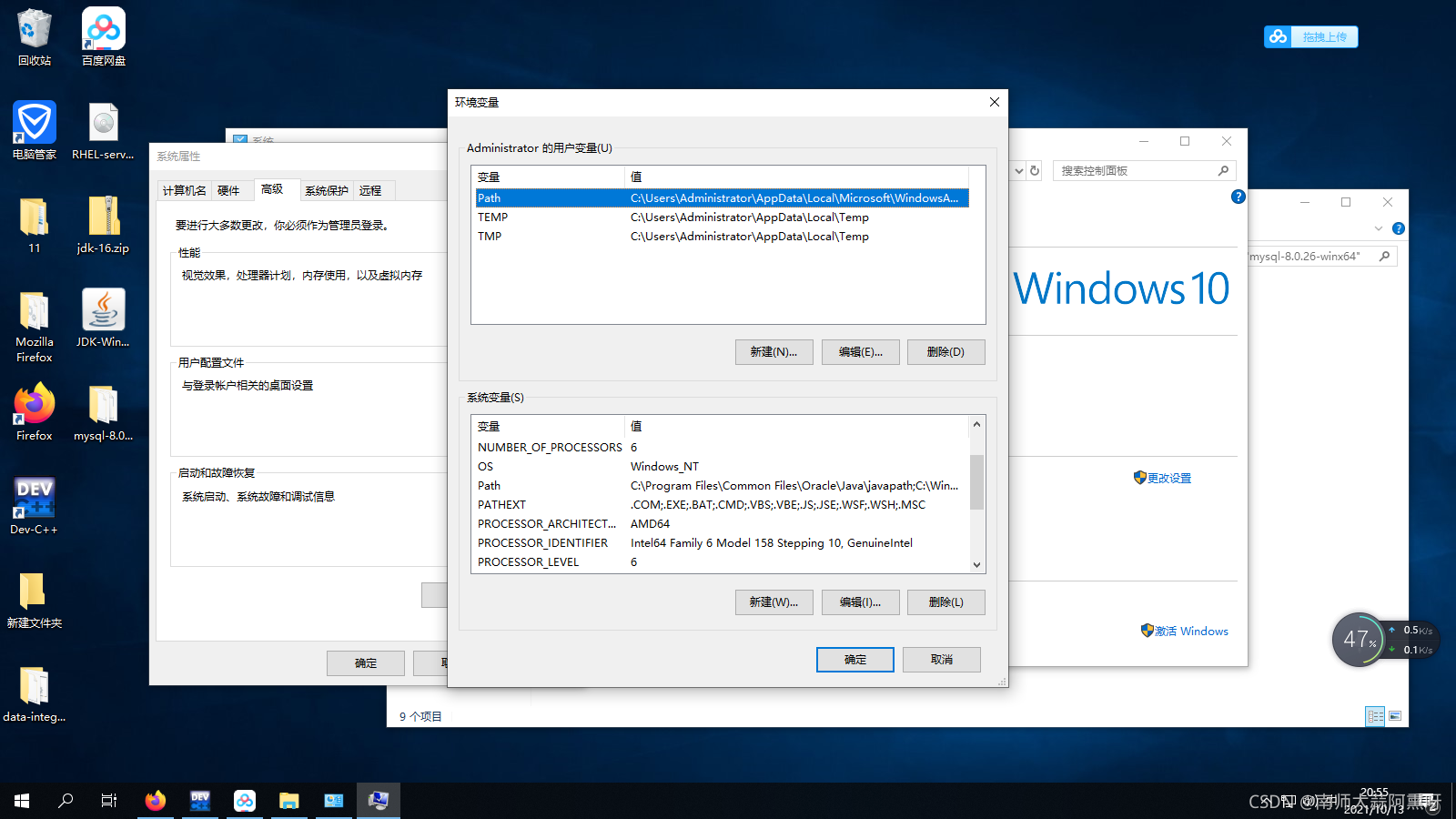The image size is (1456, 819).
Task: Click 删除(D) for user variables
Action: pyautogui.click(x=946, y=352)
